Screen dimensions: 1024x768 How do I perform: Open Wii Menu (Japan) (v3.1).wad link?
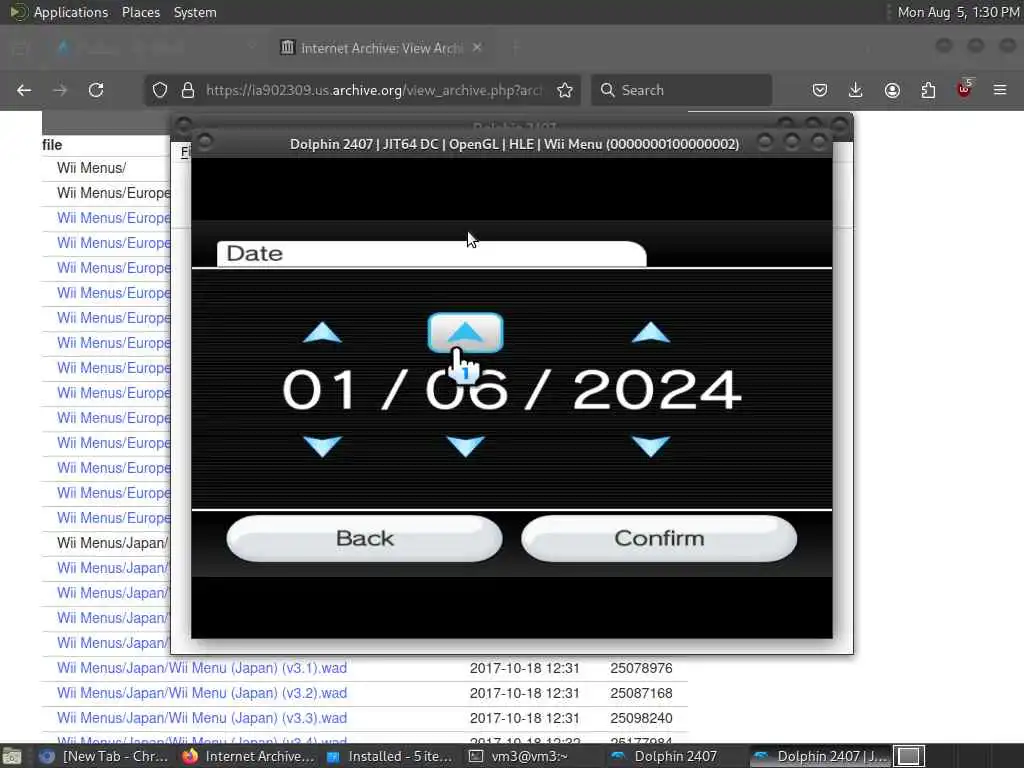(x=202, y=668)
